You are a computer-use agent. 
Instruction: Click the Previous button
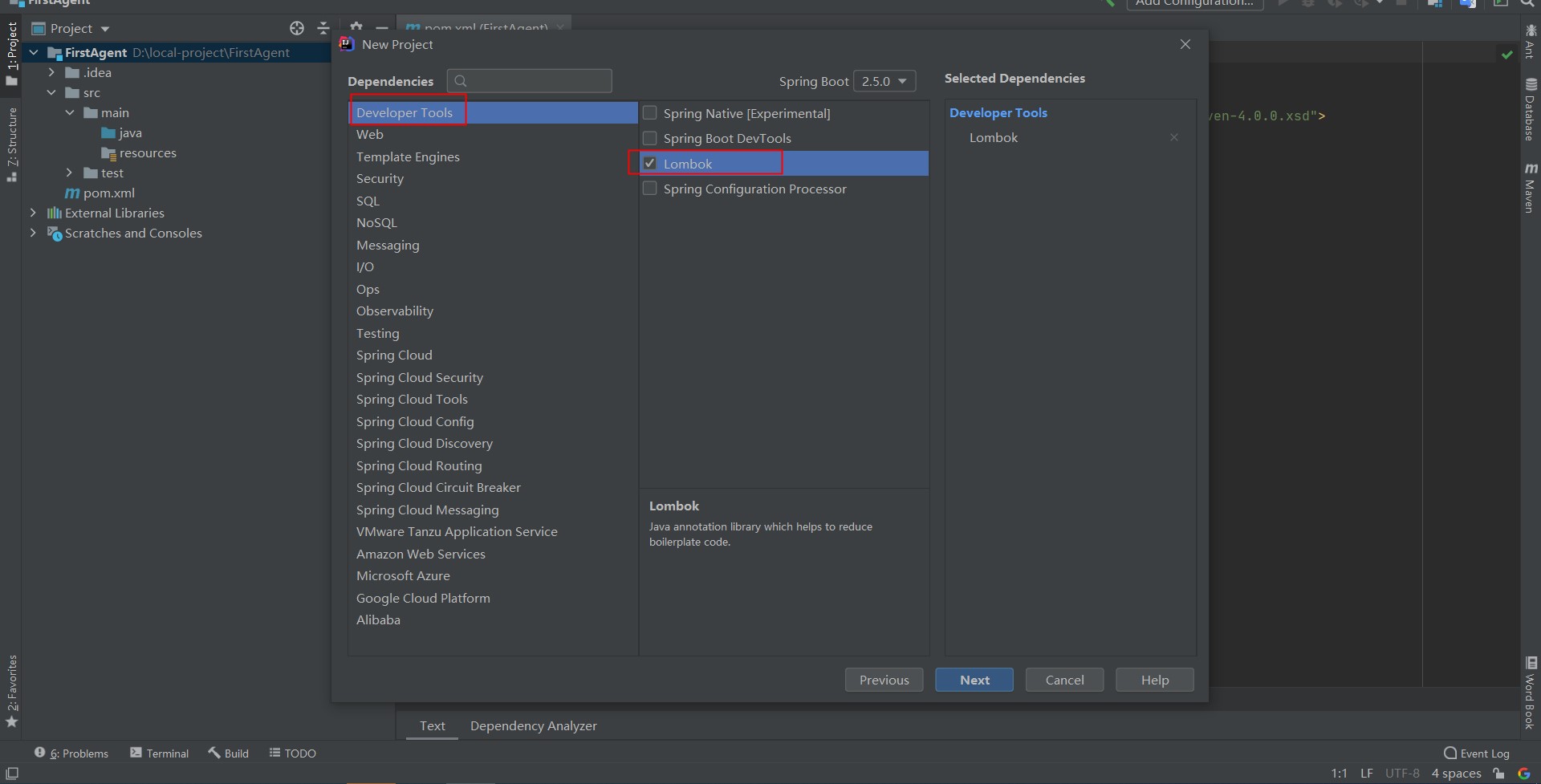pos(884,680)
